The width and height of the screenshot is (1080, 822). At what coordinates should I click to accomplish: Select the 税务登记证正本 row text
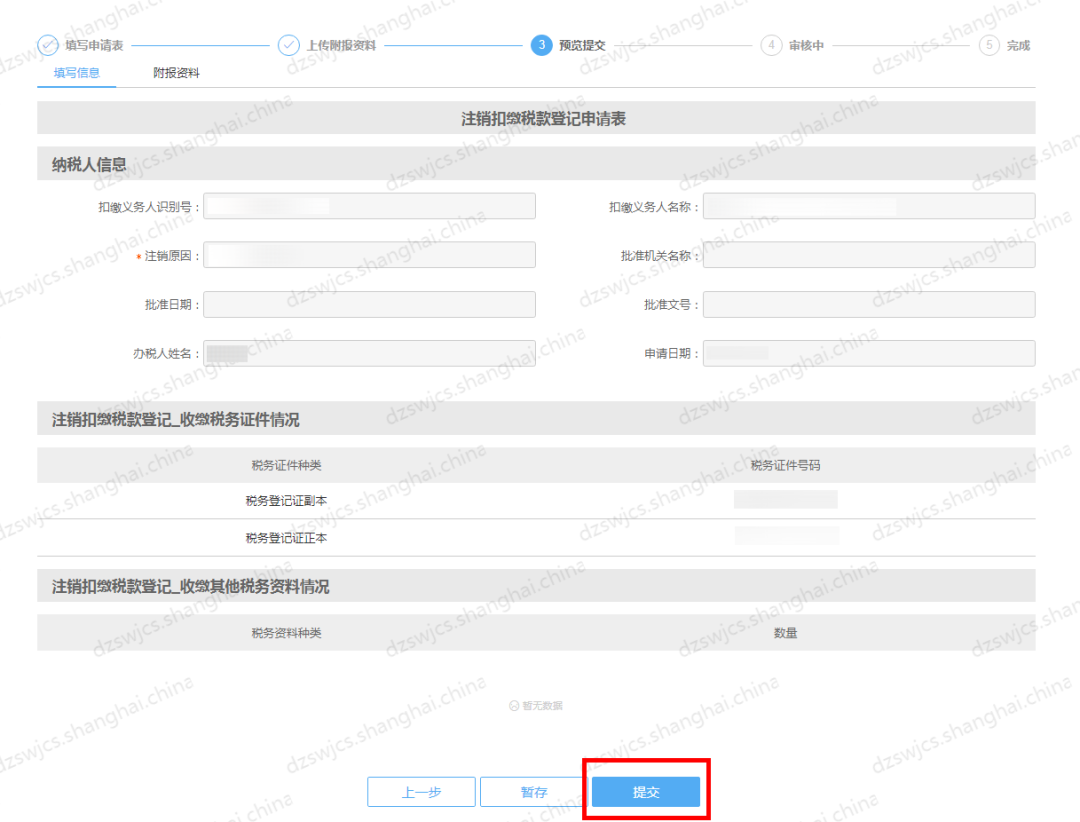tap(287, 538)
